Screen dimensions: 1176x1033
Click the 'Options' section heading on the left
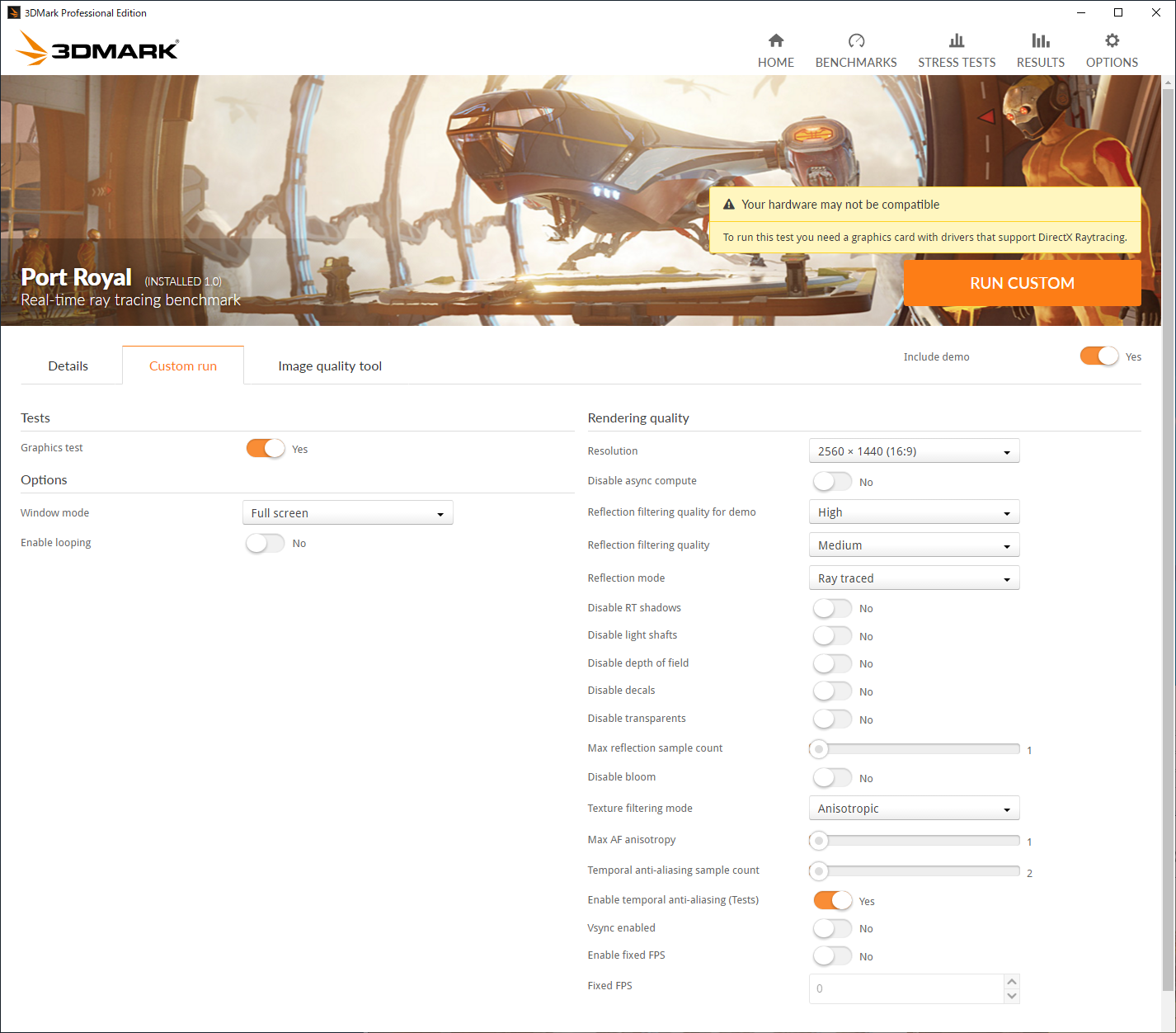point(44,480)
